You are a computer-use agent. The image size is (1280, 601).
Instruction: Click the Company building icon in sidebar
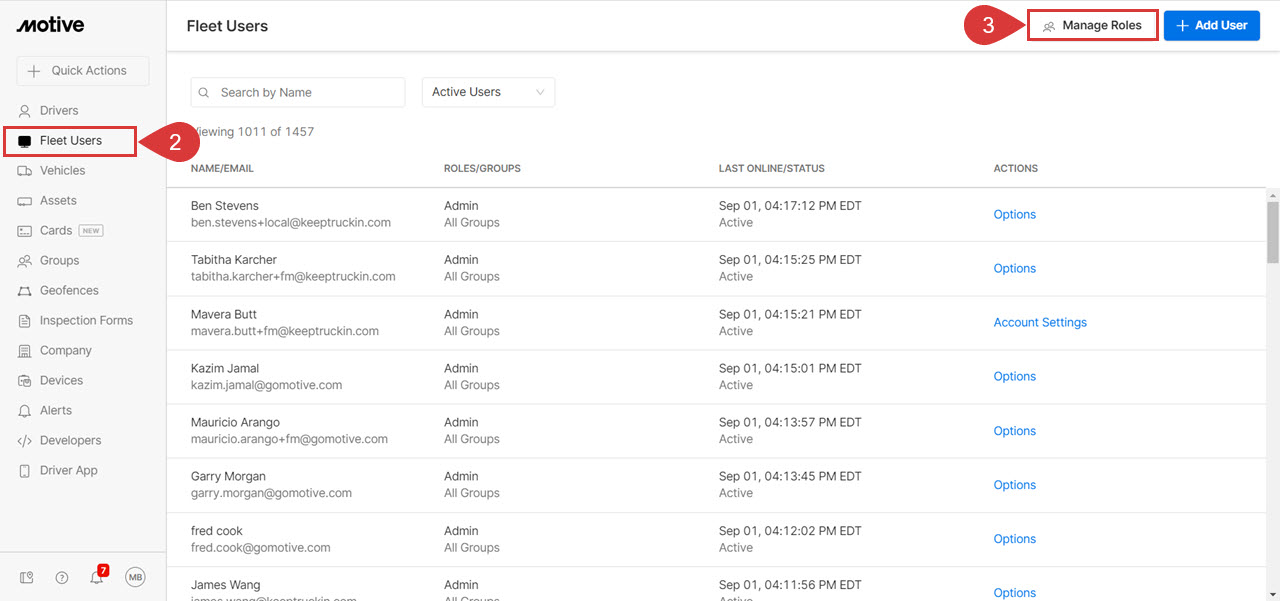pyautogui.click(x=25, y=351)
